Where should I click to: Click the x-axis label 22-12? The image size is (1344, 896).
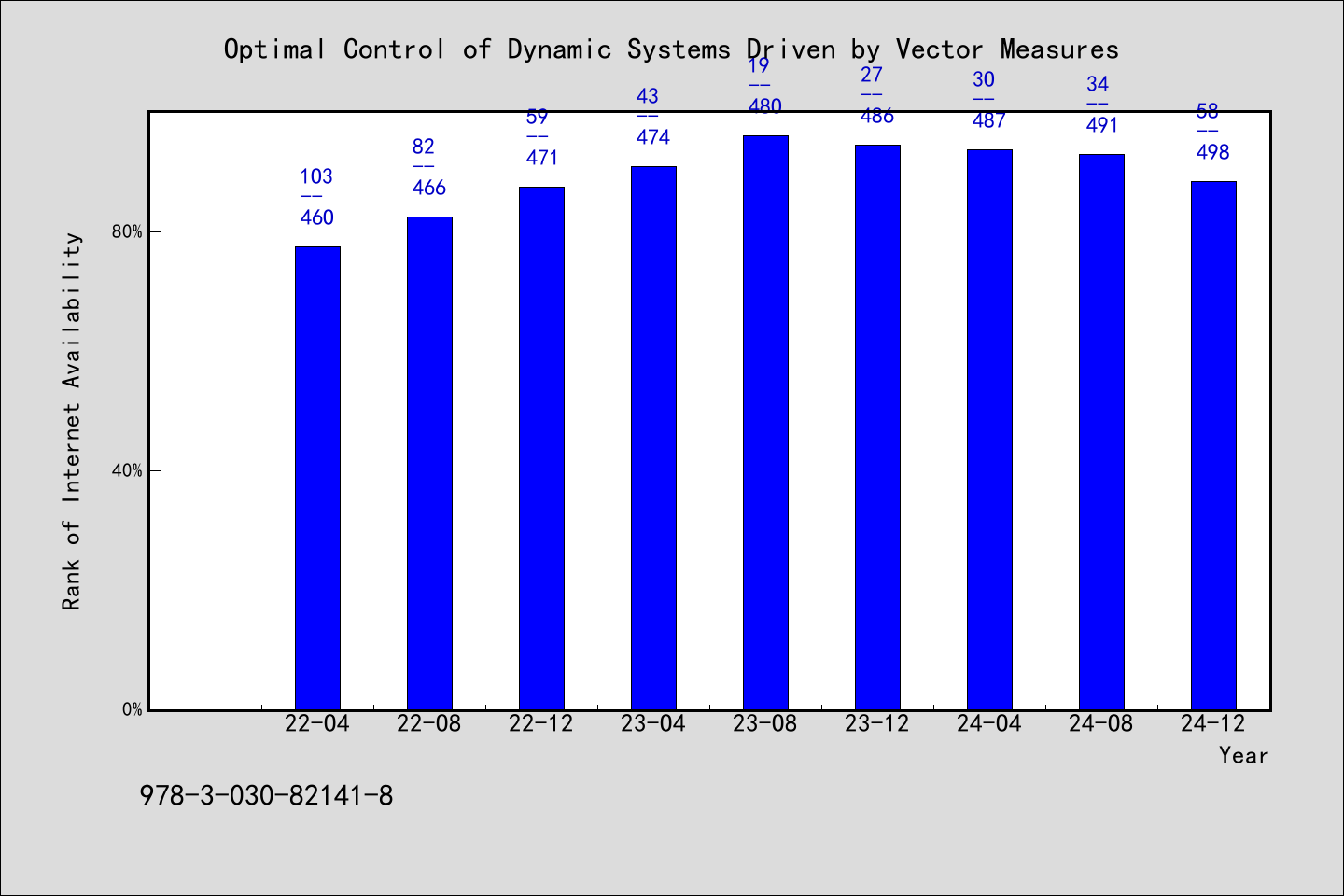click(x=541, y=723)
